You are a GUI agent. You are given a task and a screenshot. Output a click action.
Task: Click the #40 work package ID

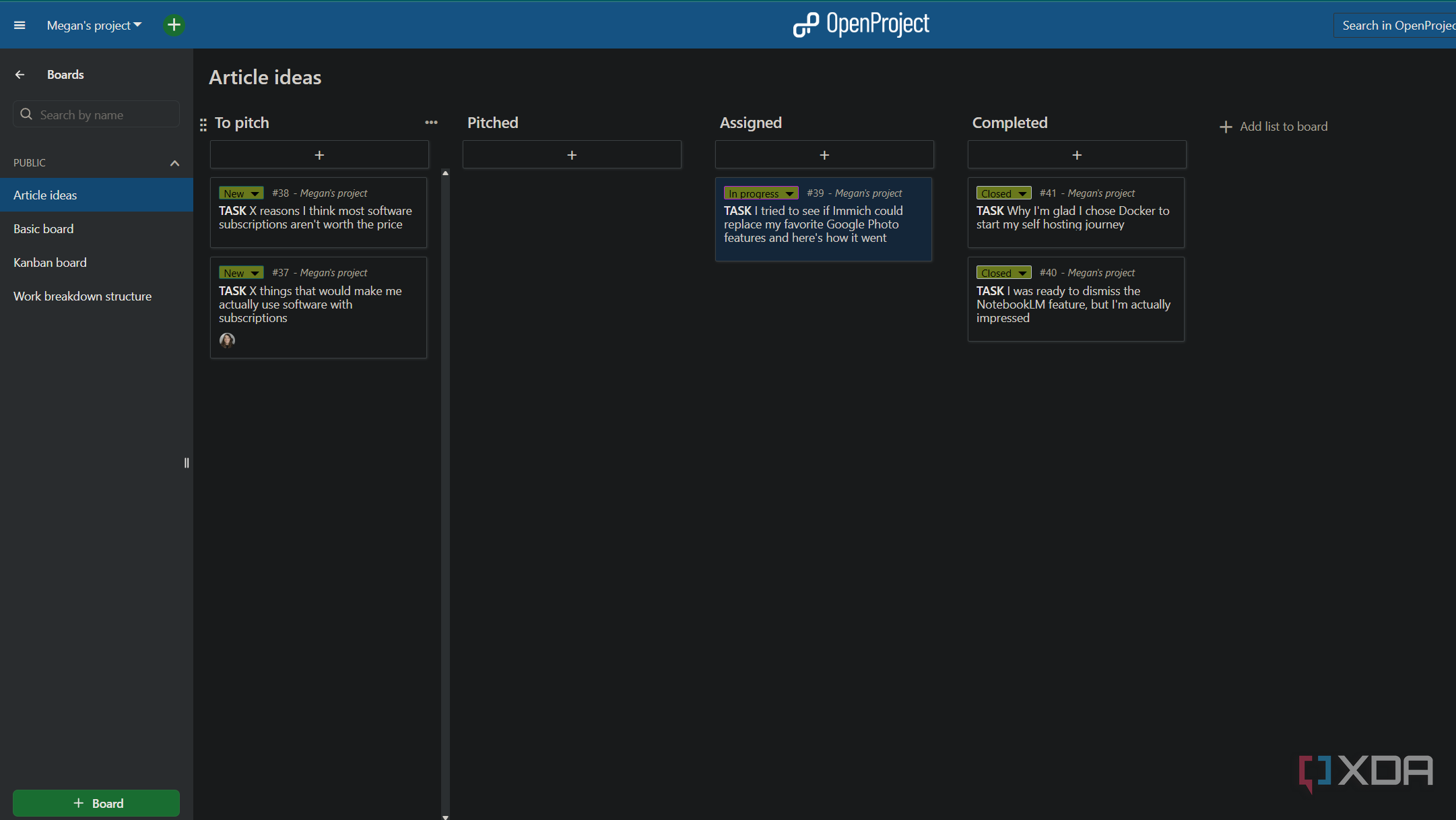click(1048, 273)
